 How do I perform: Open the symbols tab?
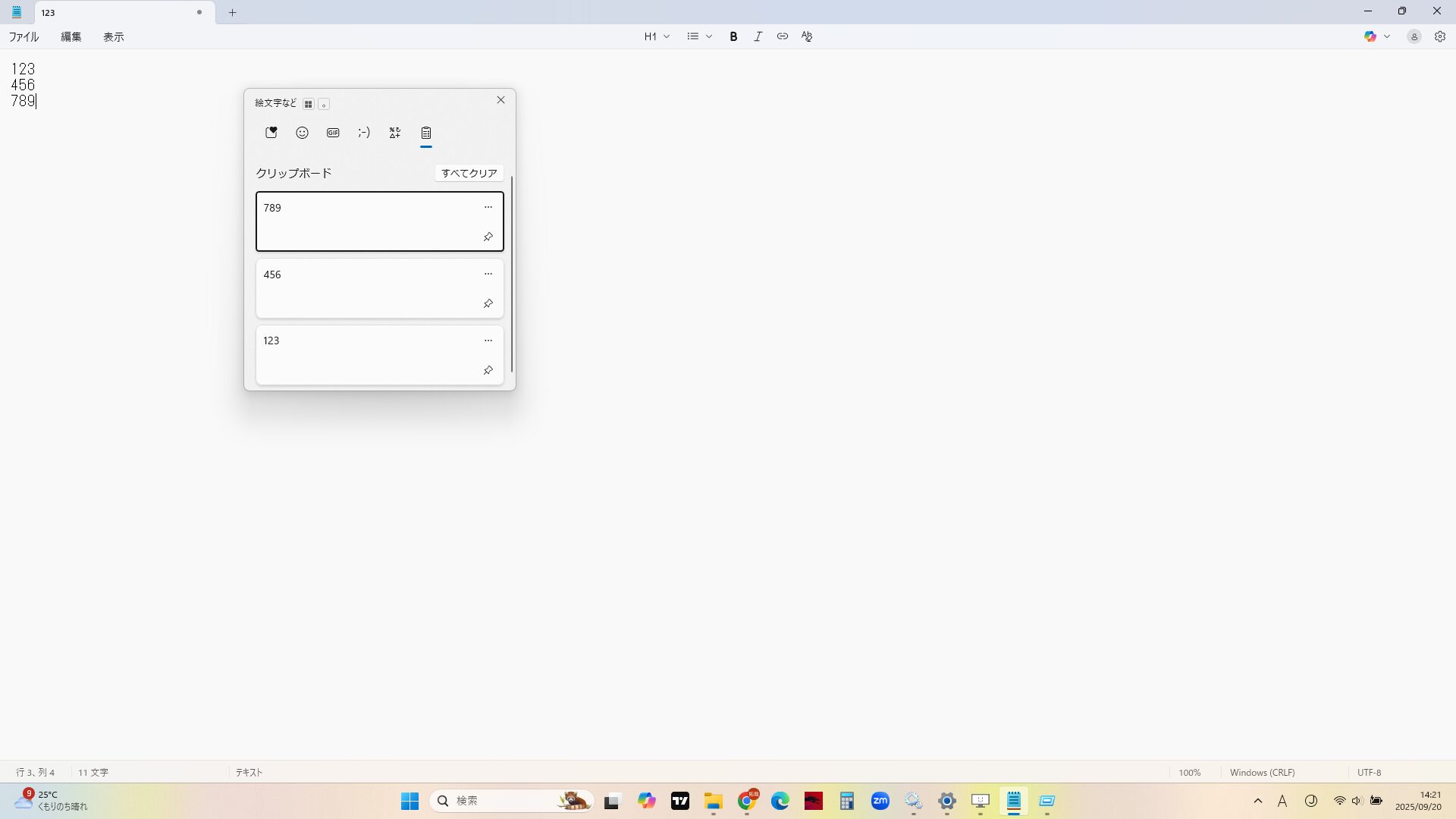pyautogui.click(x=395, y=133)
